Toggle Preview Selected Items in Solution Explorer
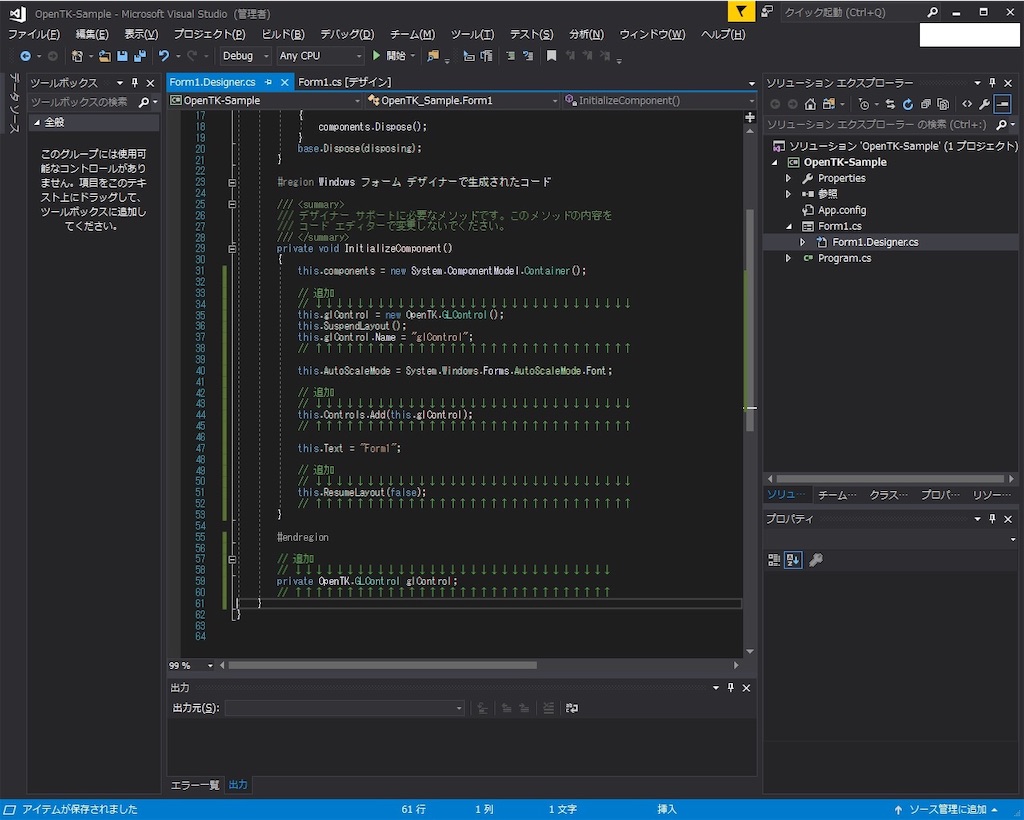The width and height of the screenshot is (1024, 820). [1002, 104]
